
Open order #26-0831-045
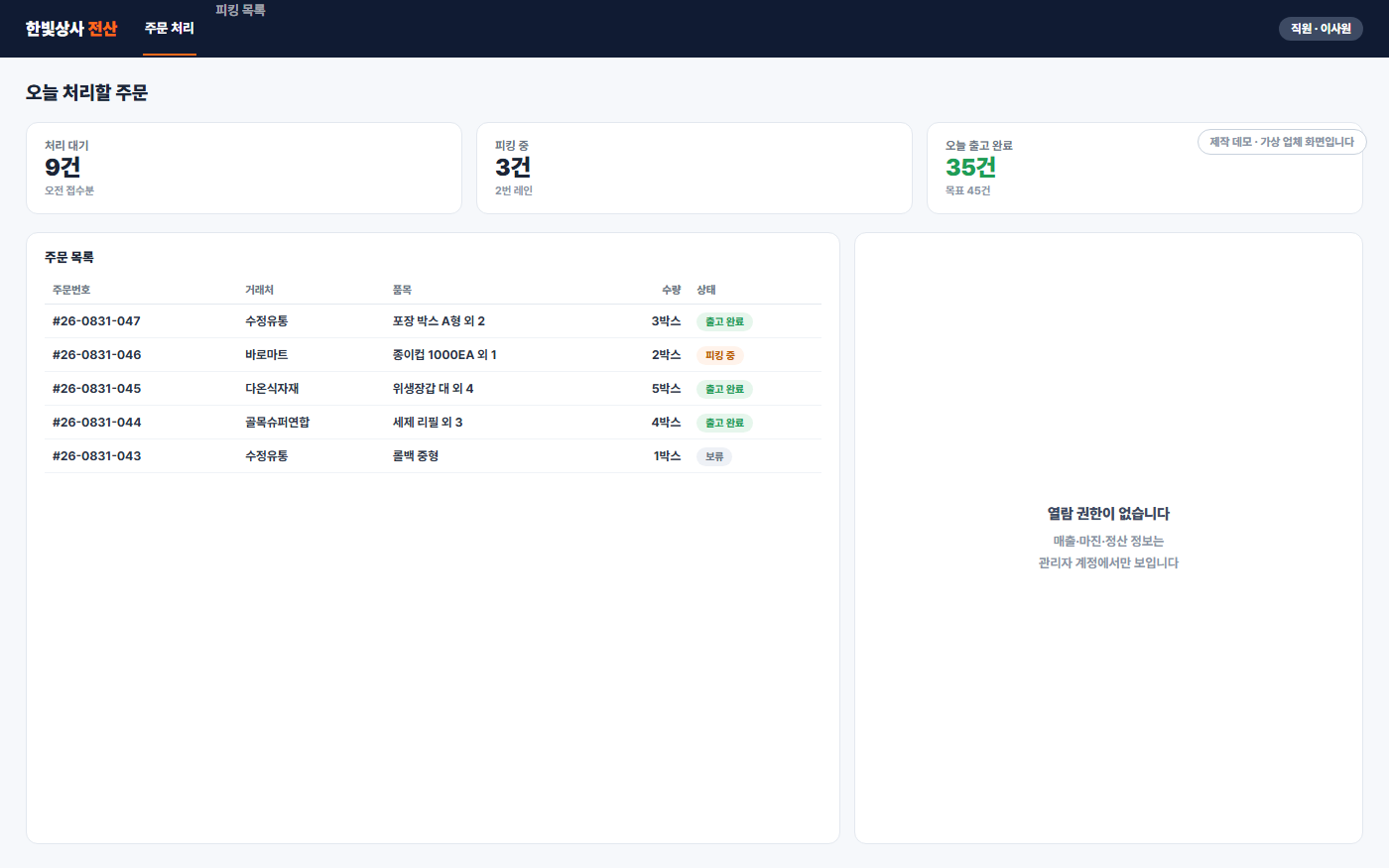point(433,389)
